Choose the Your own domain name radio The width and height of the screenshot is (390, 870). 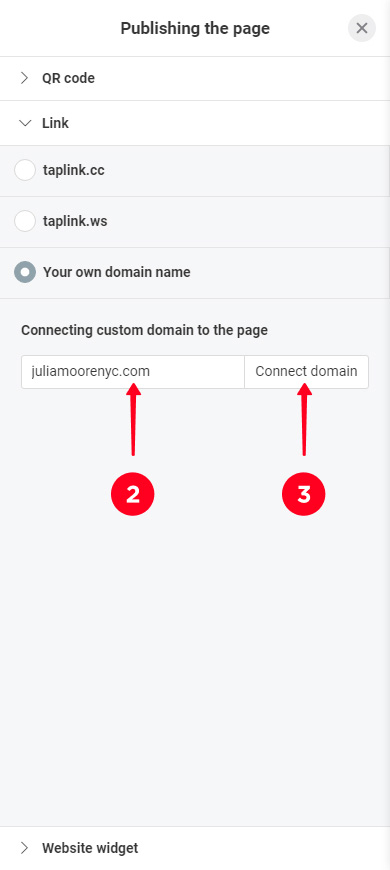click(x=25, y=272)
